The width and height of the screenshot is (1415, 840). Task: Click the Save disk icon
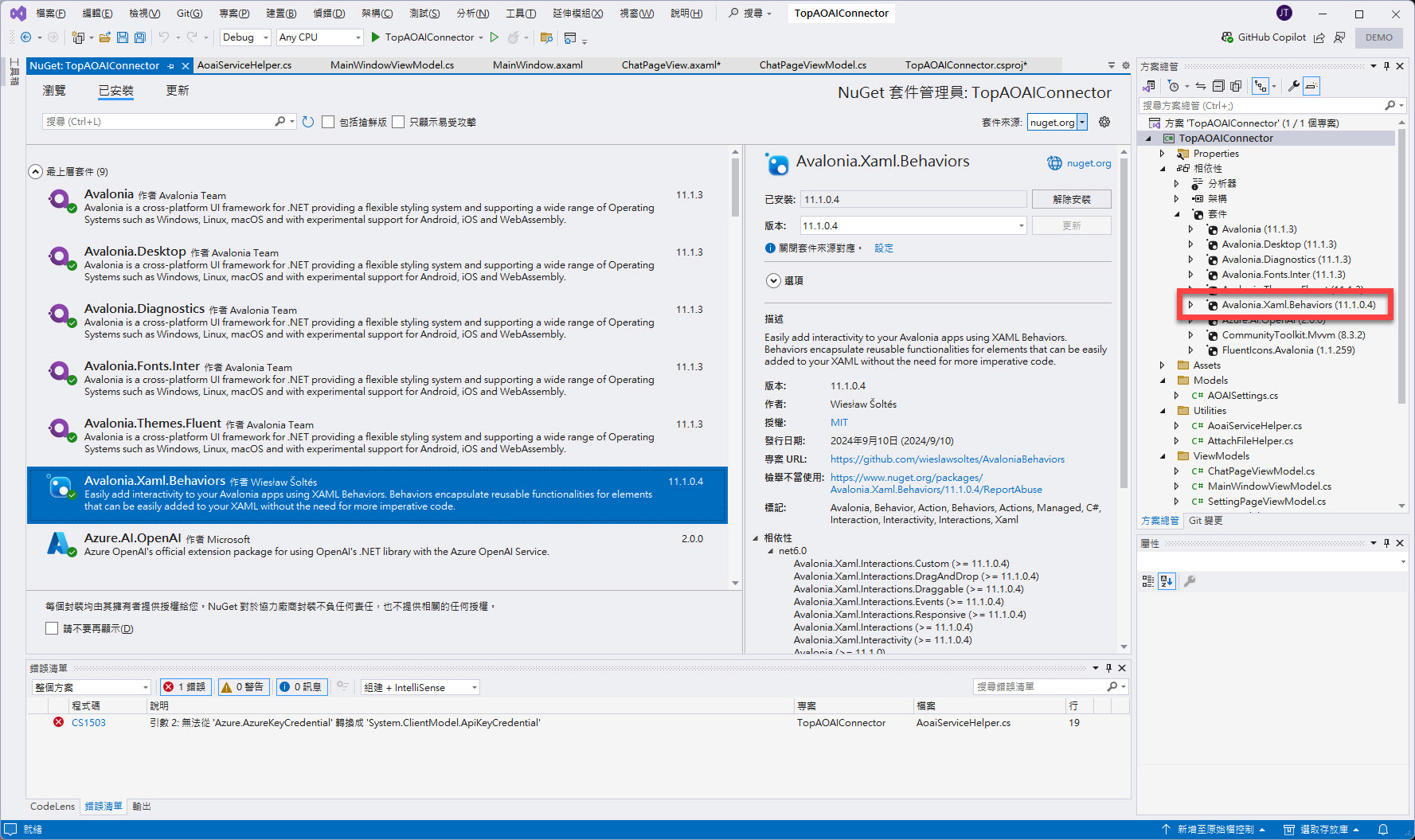pyautogui.click(x=123, y=37)
